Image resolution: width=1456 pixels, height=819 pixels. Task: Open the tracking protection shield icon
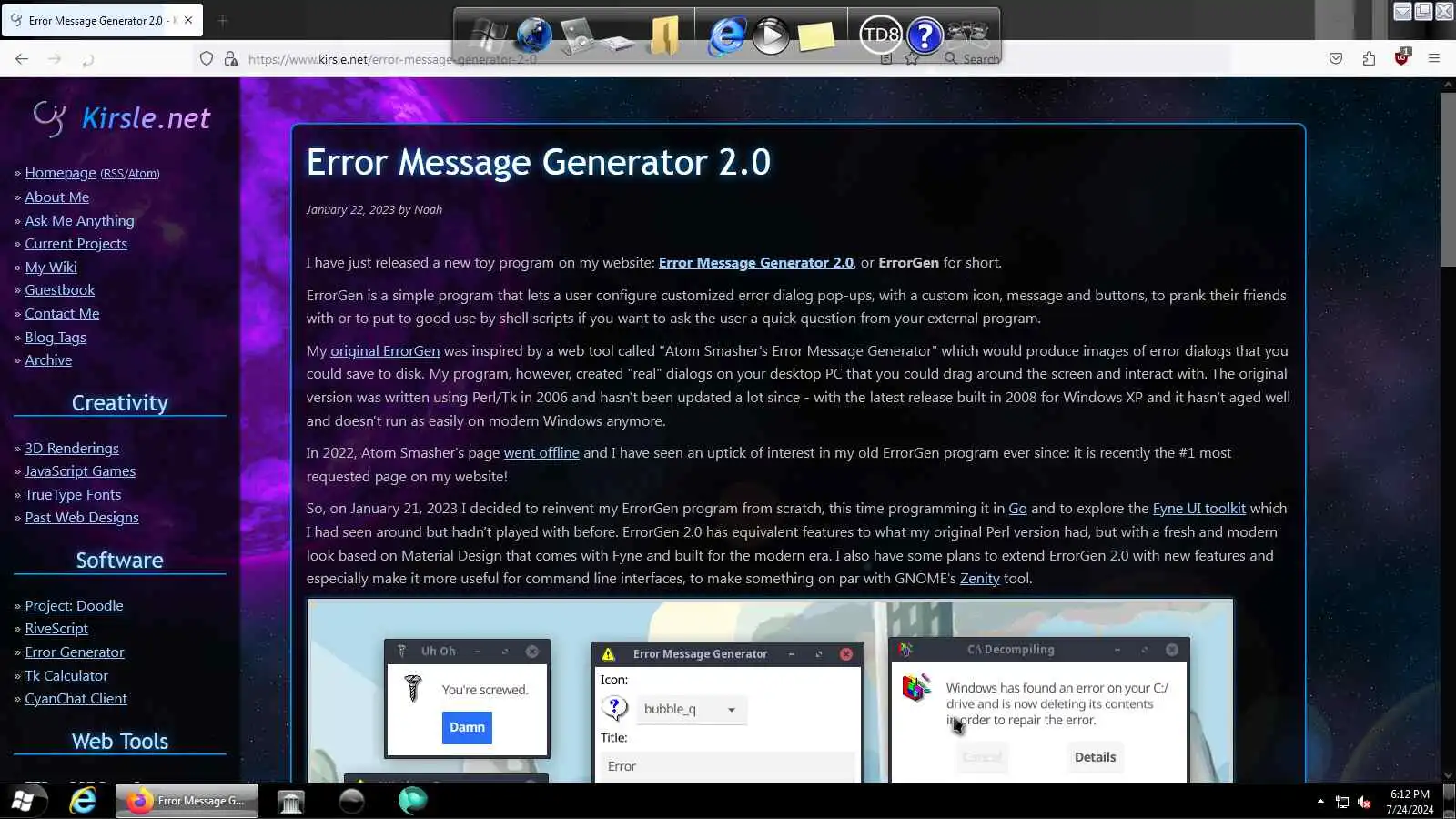pos(207,58)
